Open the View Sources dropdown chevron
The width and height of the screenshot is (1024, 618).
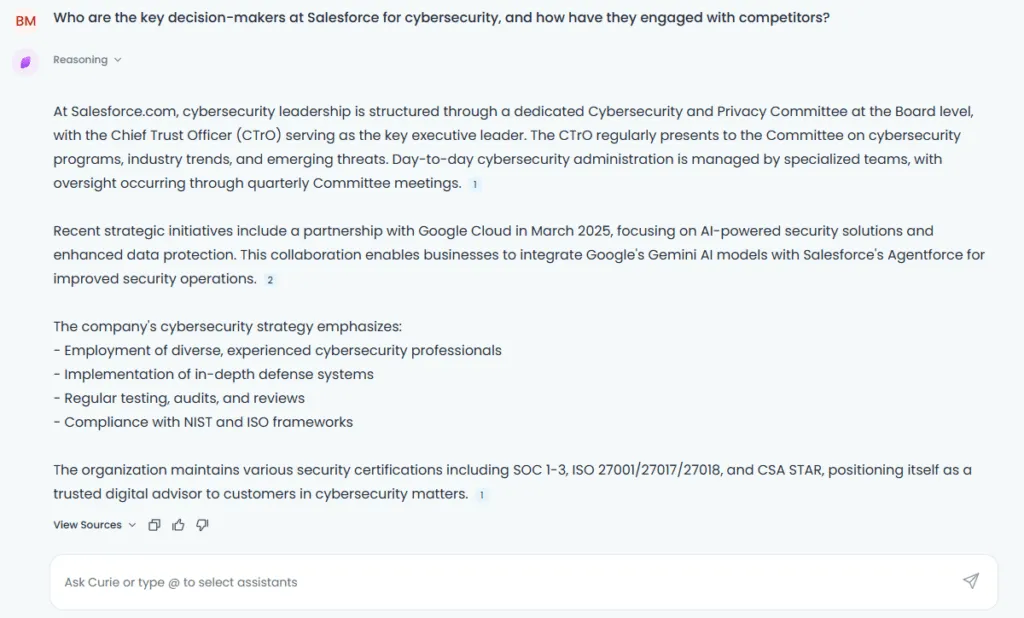click(x=132, y=525)
